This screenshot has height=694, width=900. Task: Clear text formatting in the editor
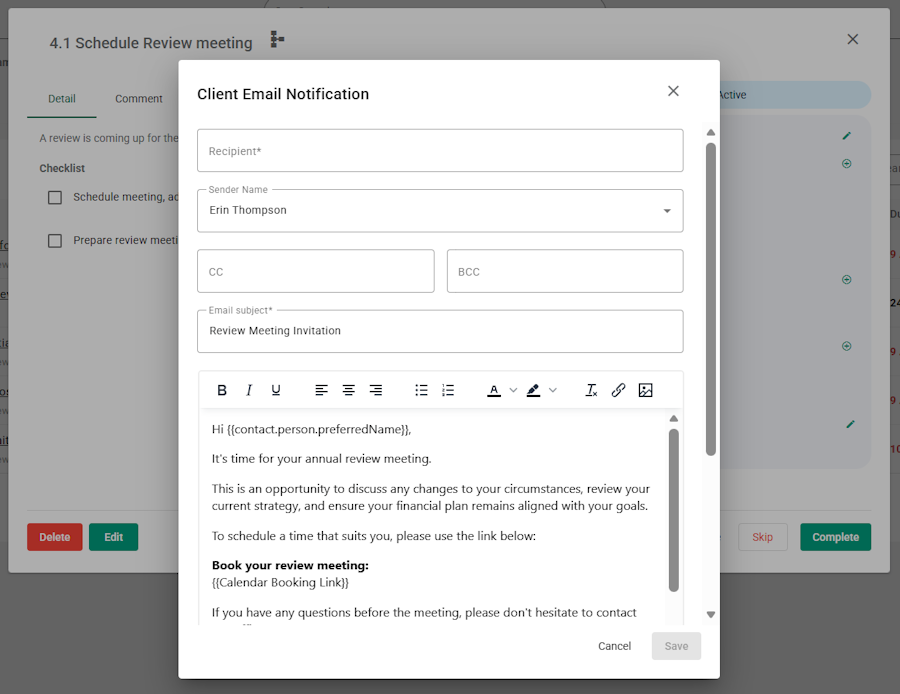[591, 390]
